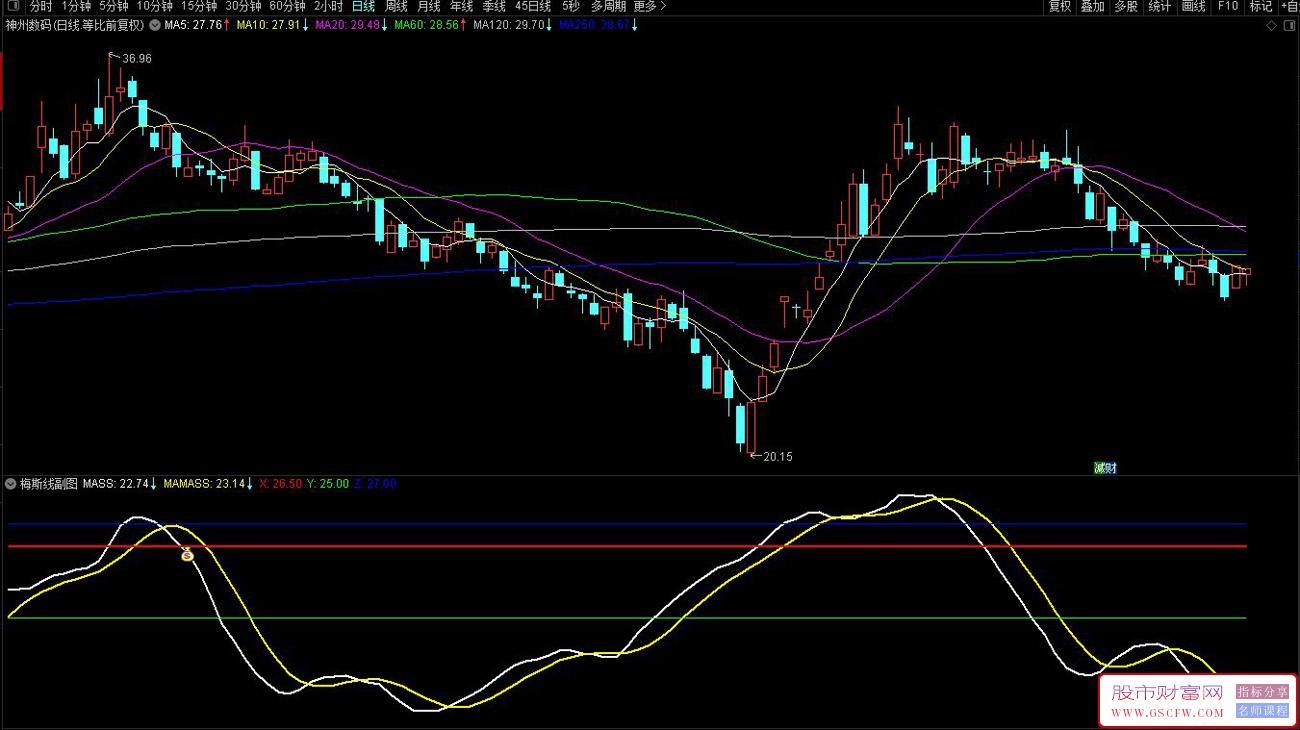Open the 多股 multi-stock view
The image size is (1300, 730).
[x=1126, y=6]
